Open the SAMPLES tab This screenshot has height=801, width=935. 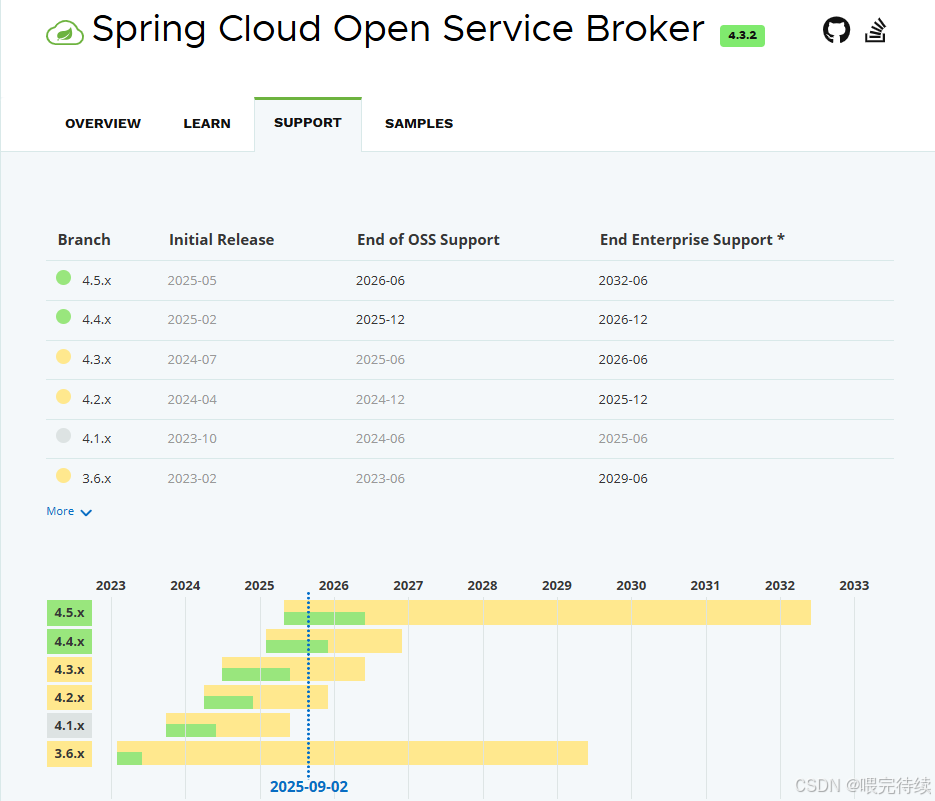click(x=419, y=123)
